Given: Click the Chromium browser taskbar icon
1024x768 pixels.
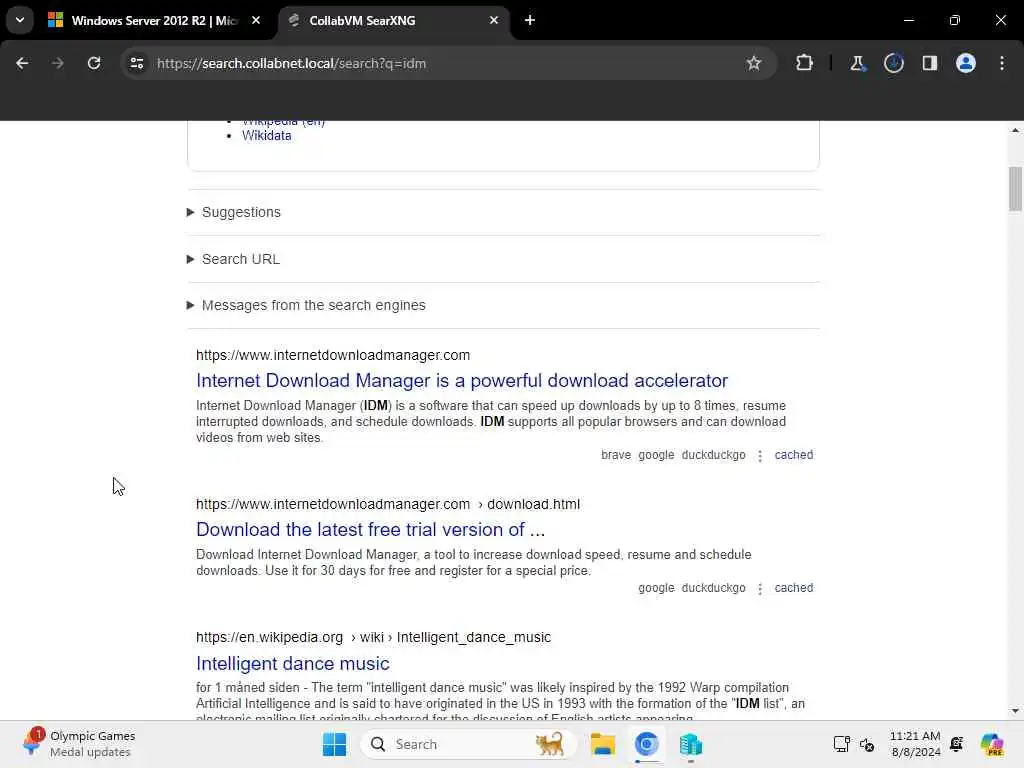Looking at the screenshot, I should pyautogui.click(x=647, y=744).
